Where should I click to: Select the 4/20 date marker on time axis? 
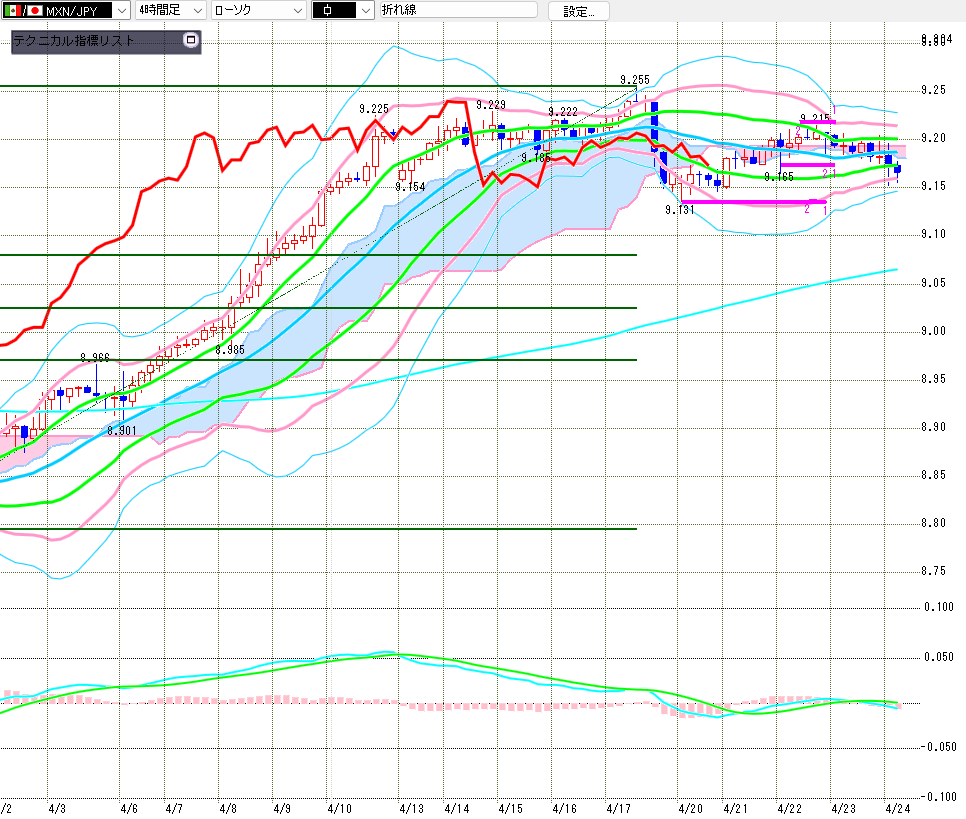click(689, 807)
